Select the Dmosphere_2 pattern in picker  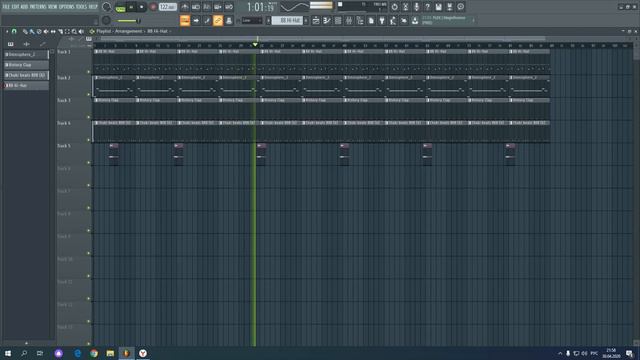click(x=26, y=54)
